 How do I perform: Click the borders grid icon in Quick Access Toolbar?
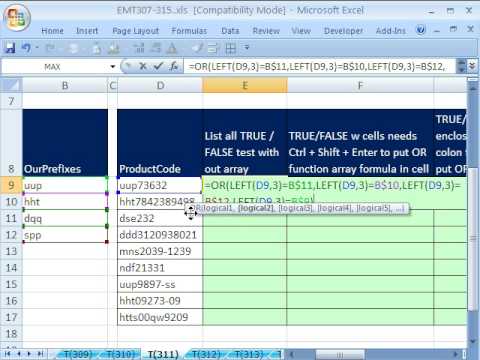coord(231,49)
